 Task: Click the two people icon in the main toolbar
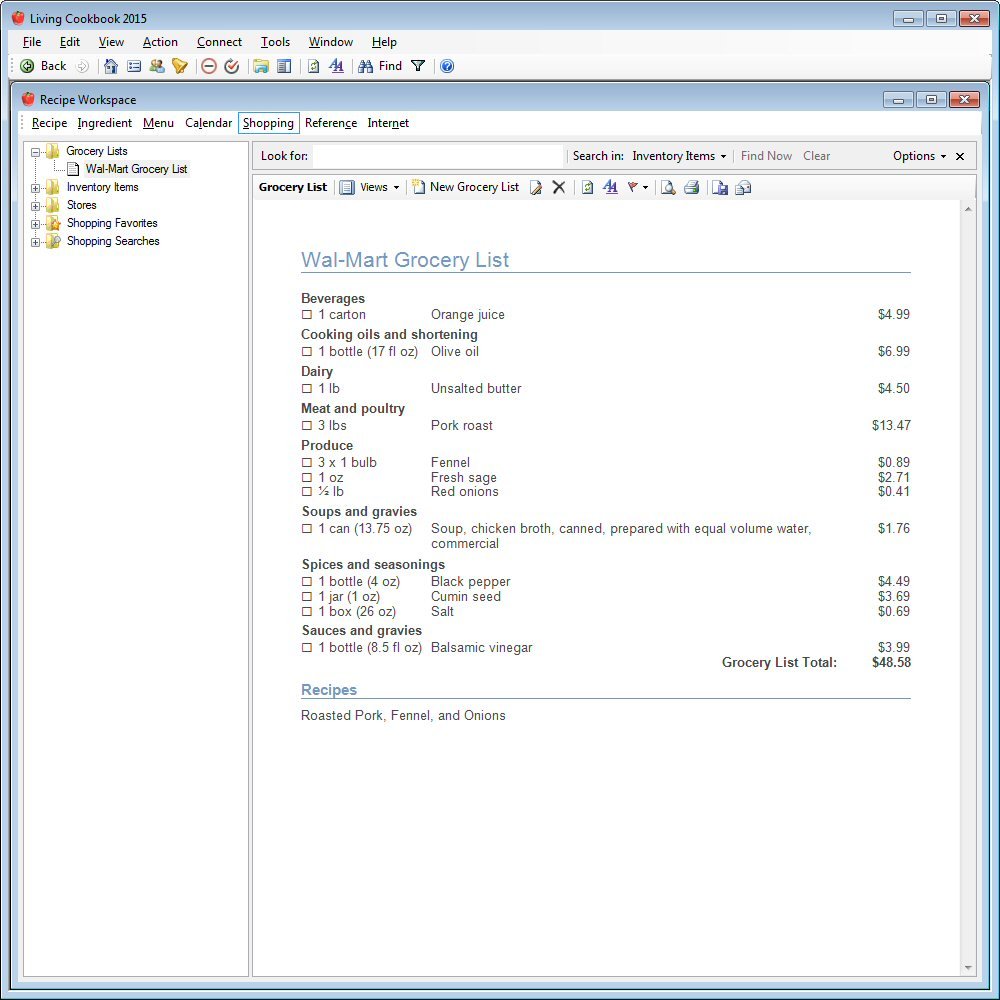157,66
